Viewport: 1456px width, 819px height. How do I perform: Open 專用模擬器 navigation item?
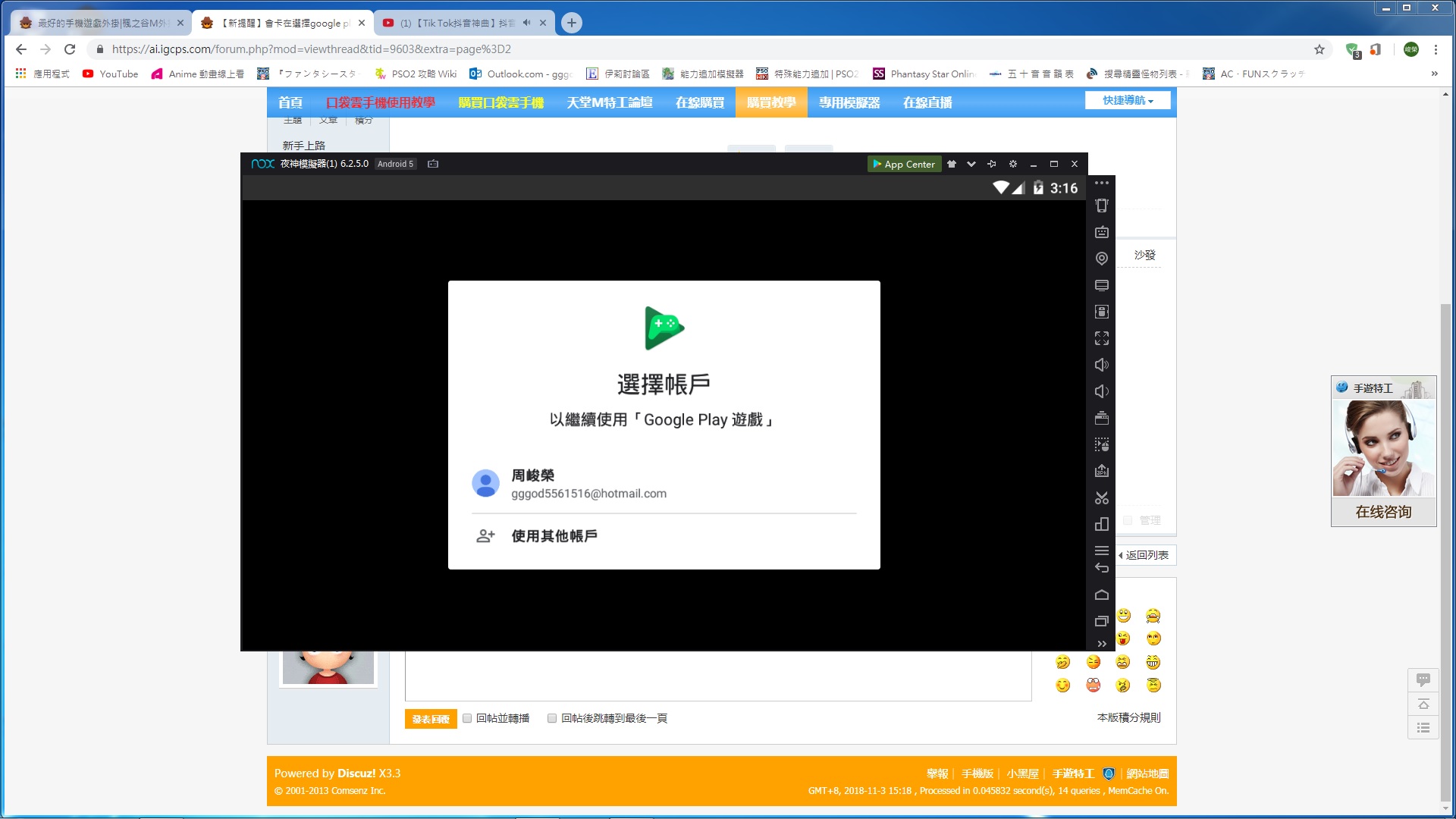tap(849, 102)
